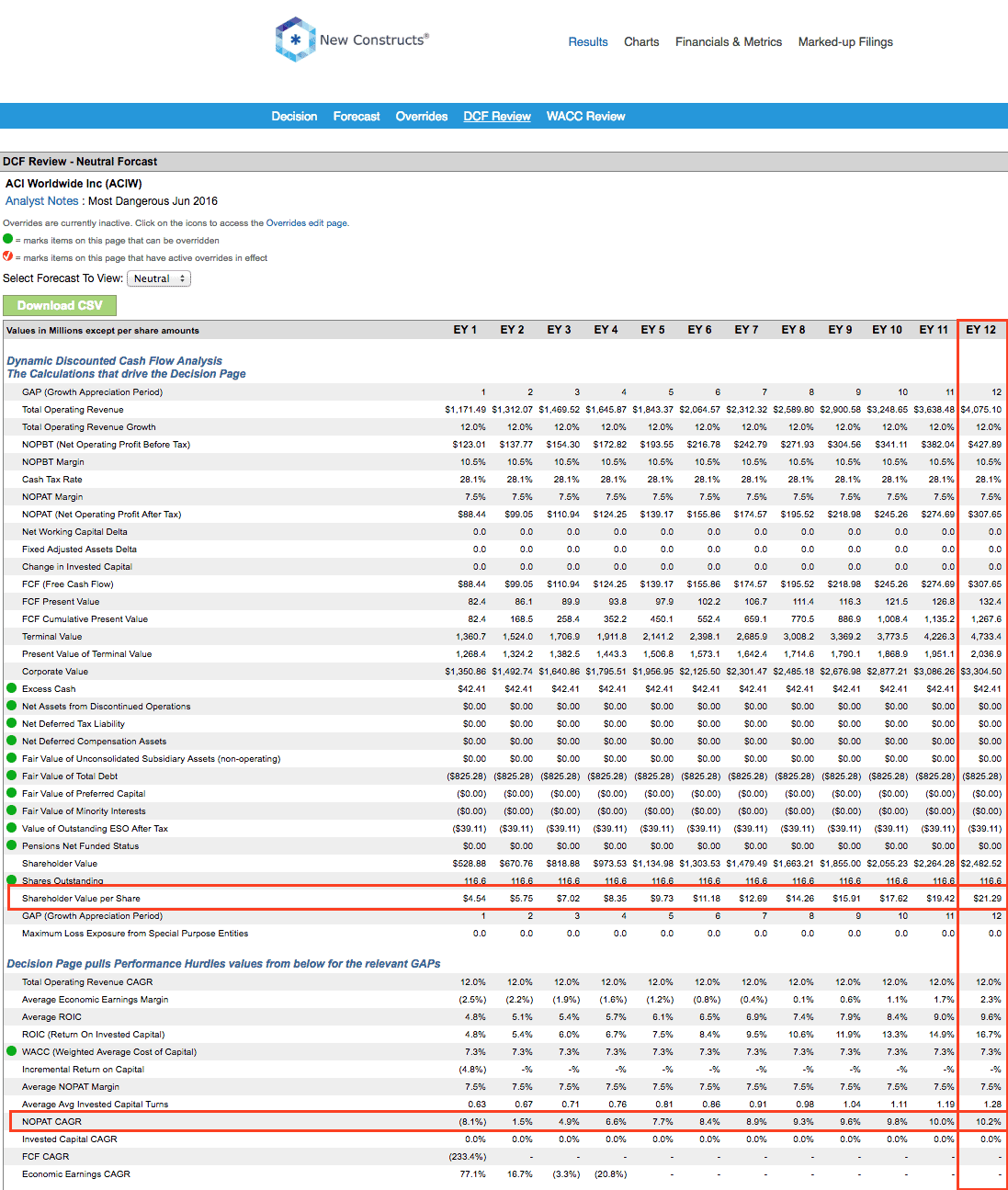Click NOPBT Margin row label

click(x=53, y=461)
